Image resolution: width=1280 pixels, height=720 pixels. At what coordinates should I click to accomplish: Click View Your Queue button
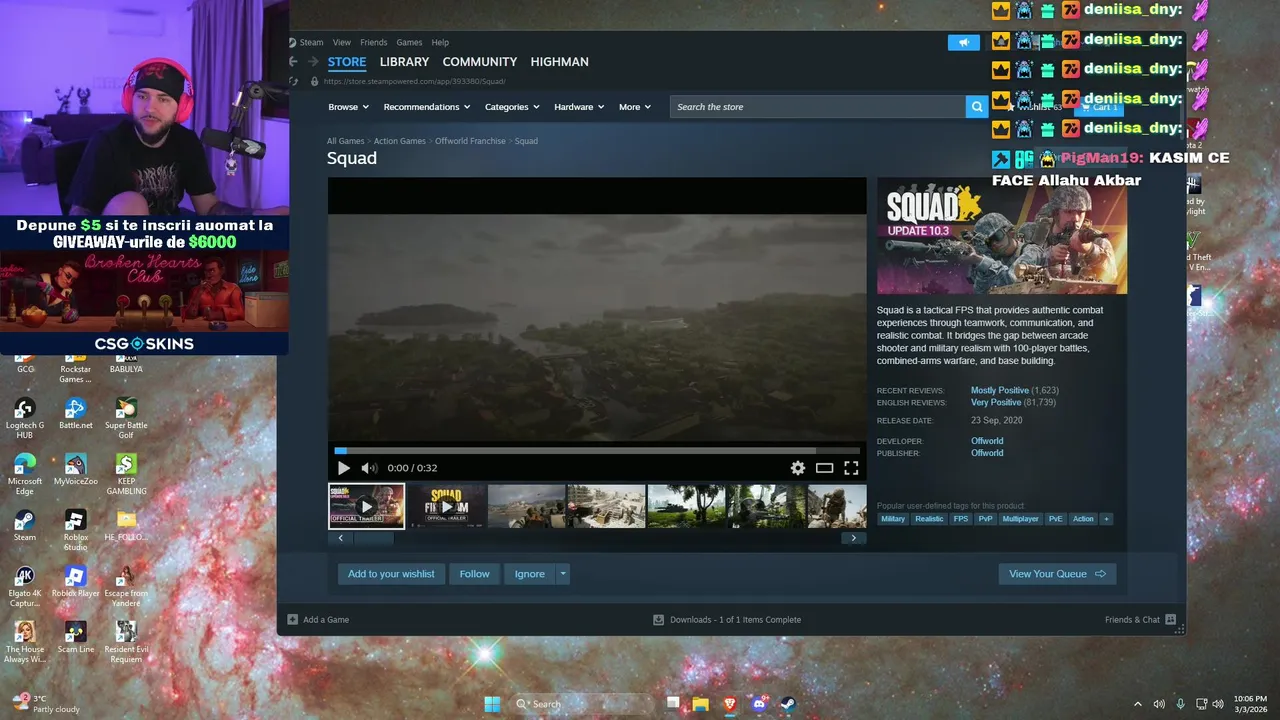[1057, 574]
